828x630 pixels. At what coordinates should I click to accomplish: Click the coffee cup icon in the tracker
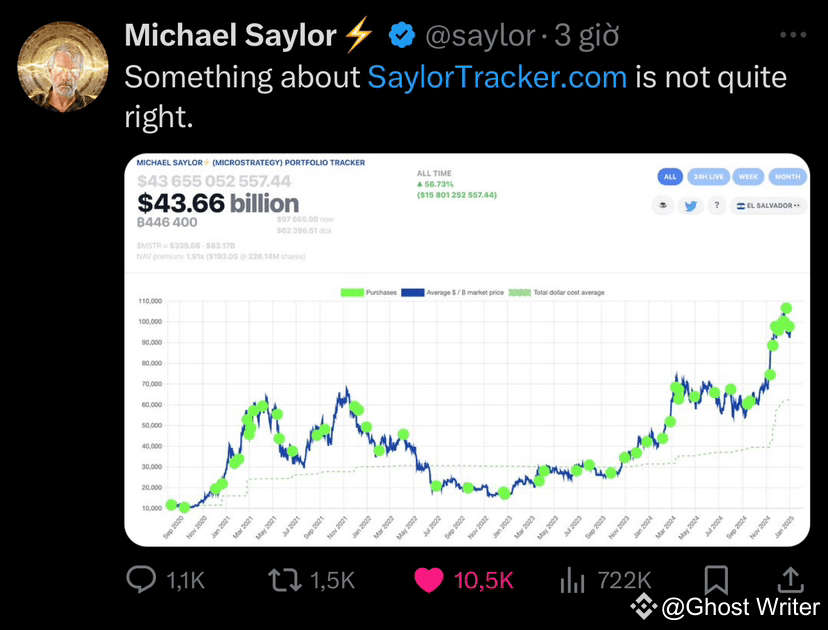[x=664, y=205]
